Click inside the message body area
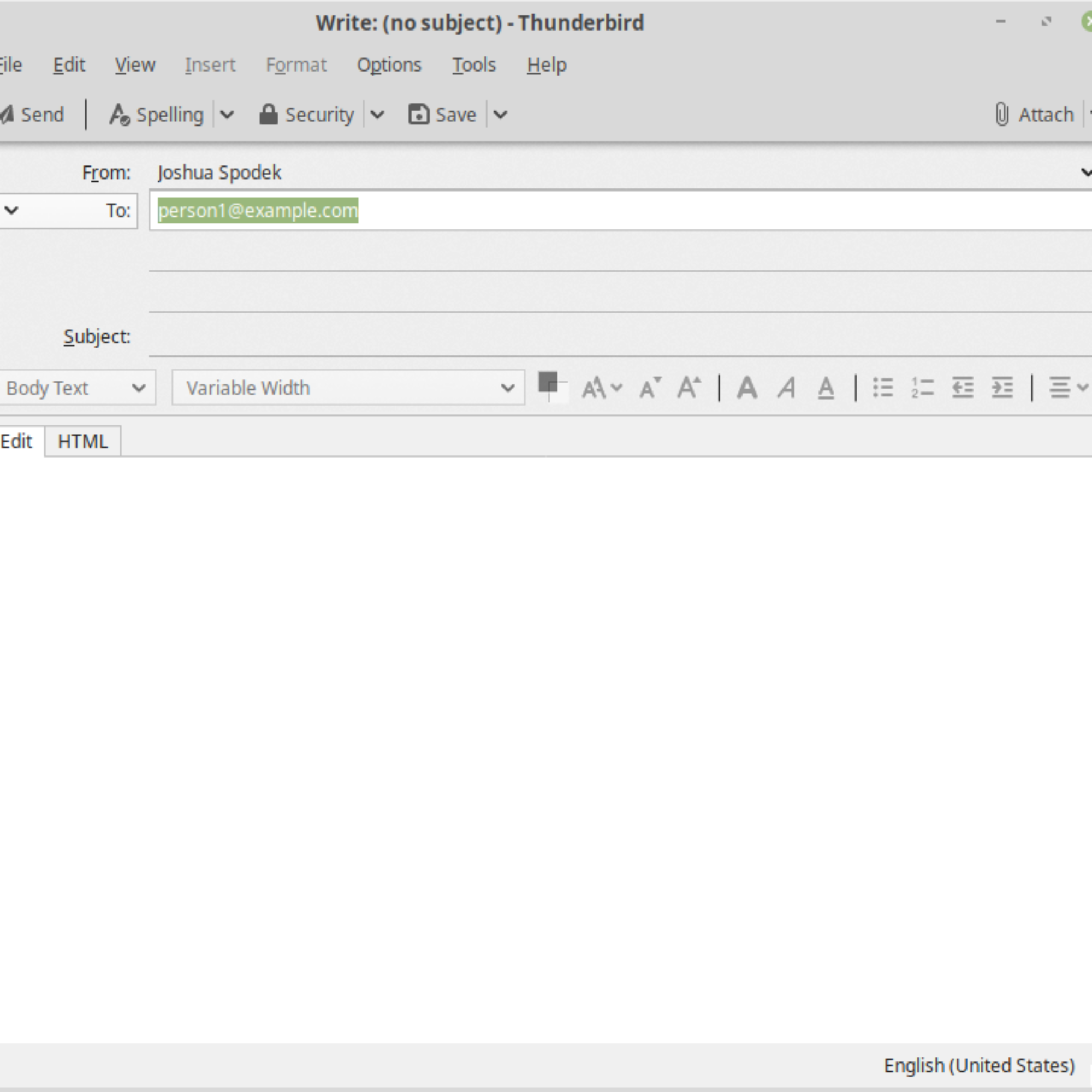 pos(546,750)
